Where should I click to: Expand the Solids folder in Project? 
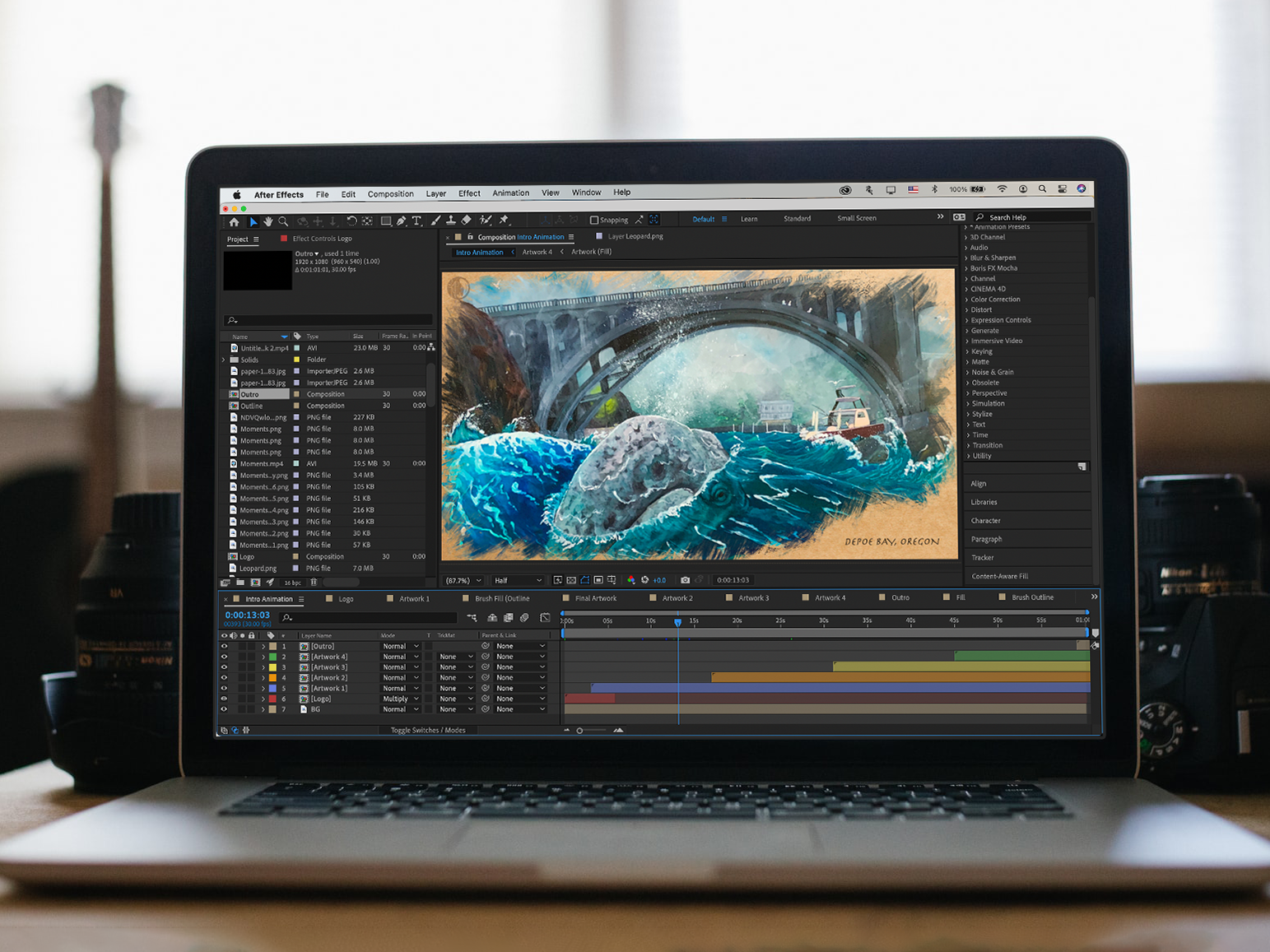point(224,360)
